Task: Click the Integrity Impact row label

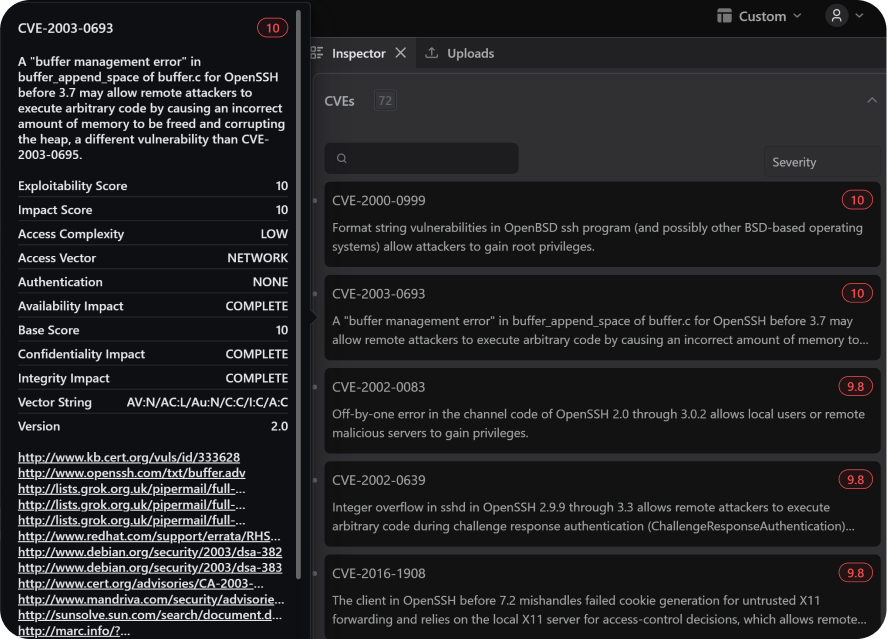Action: 64,378
